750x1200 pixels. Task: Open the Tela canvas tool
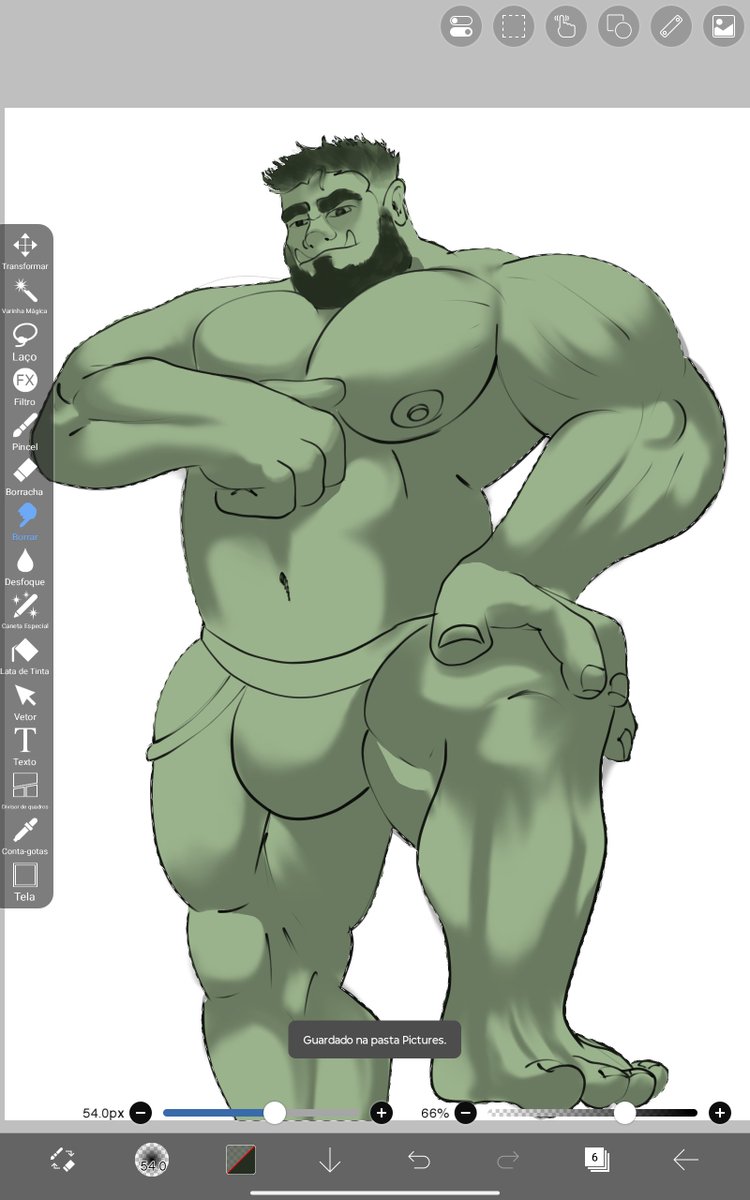25,881
